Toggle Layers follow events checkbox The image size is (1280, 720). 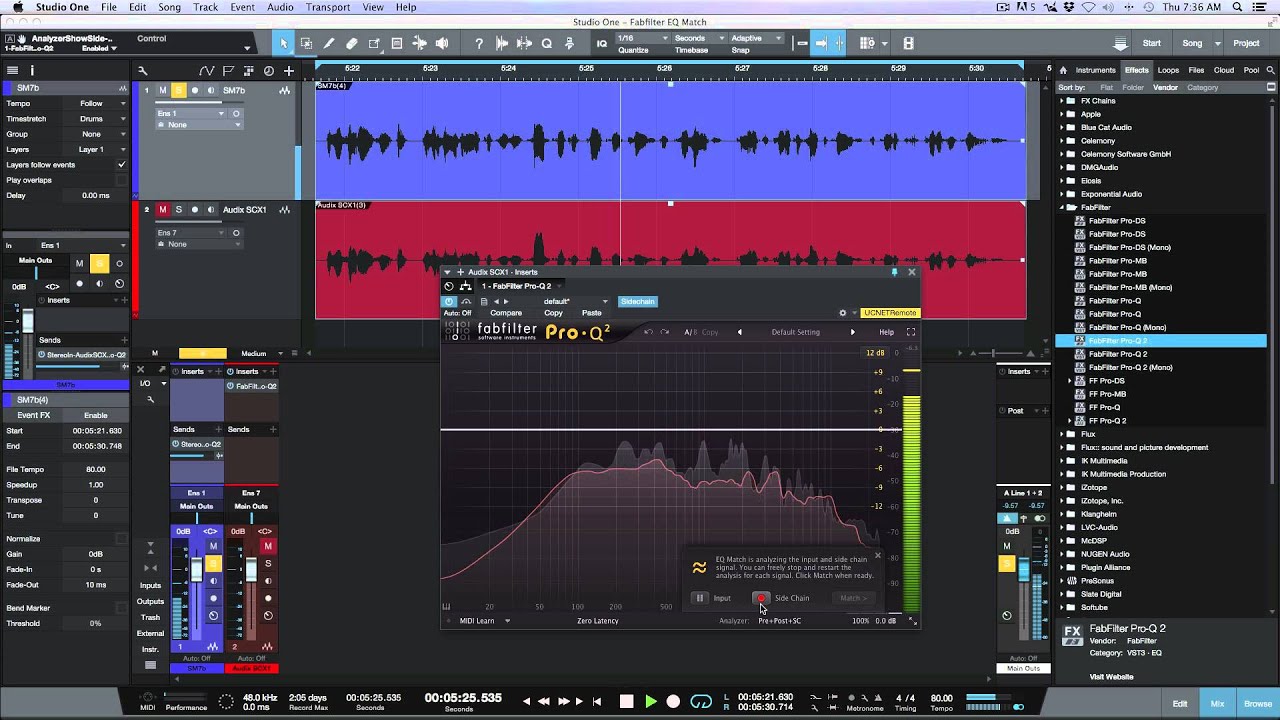[x=122, y=165]
